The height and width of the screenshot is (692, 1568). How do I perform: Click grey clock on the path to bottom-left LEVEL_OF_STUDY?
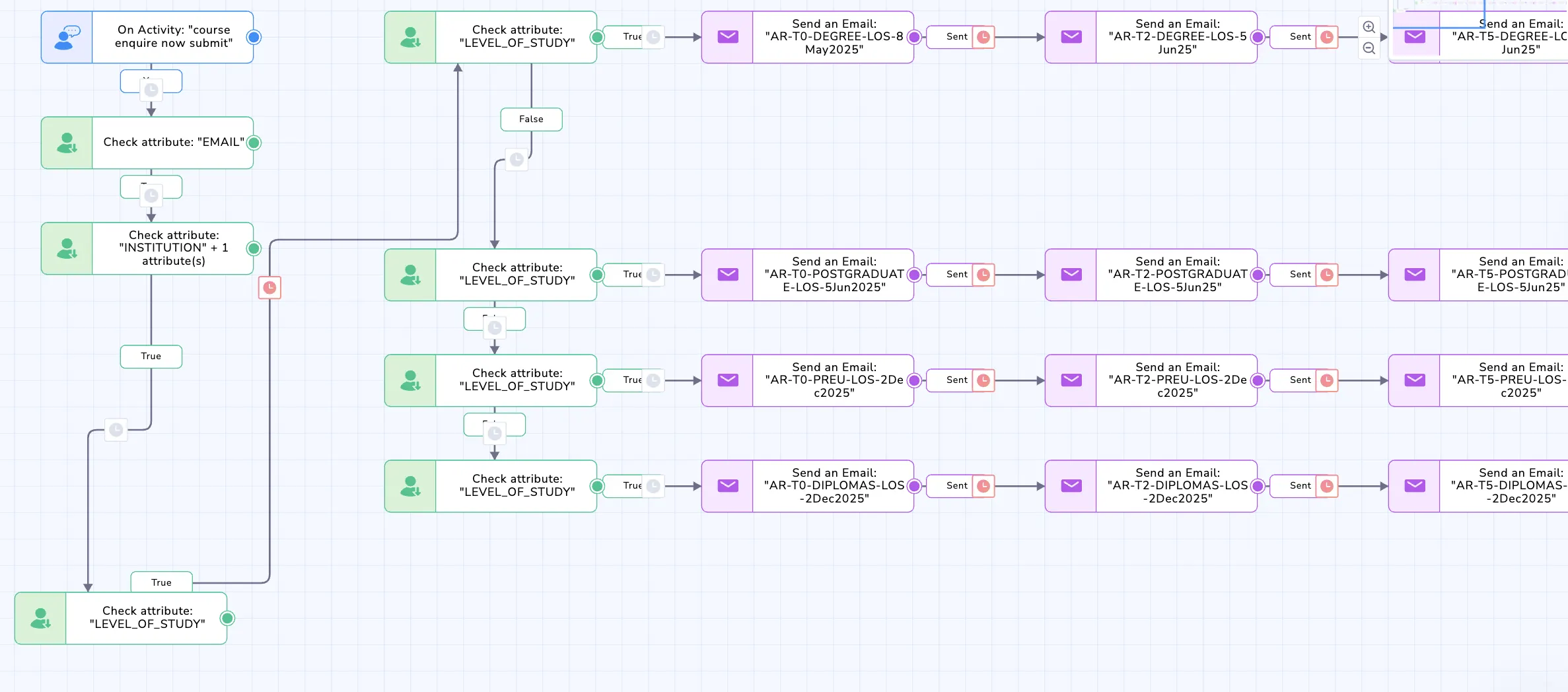pyautogui.click(x=116, y=430)
